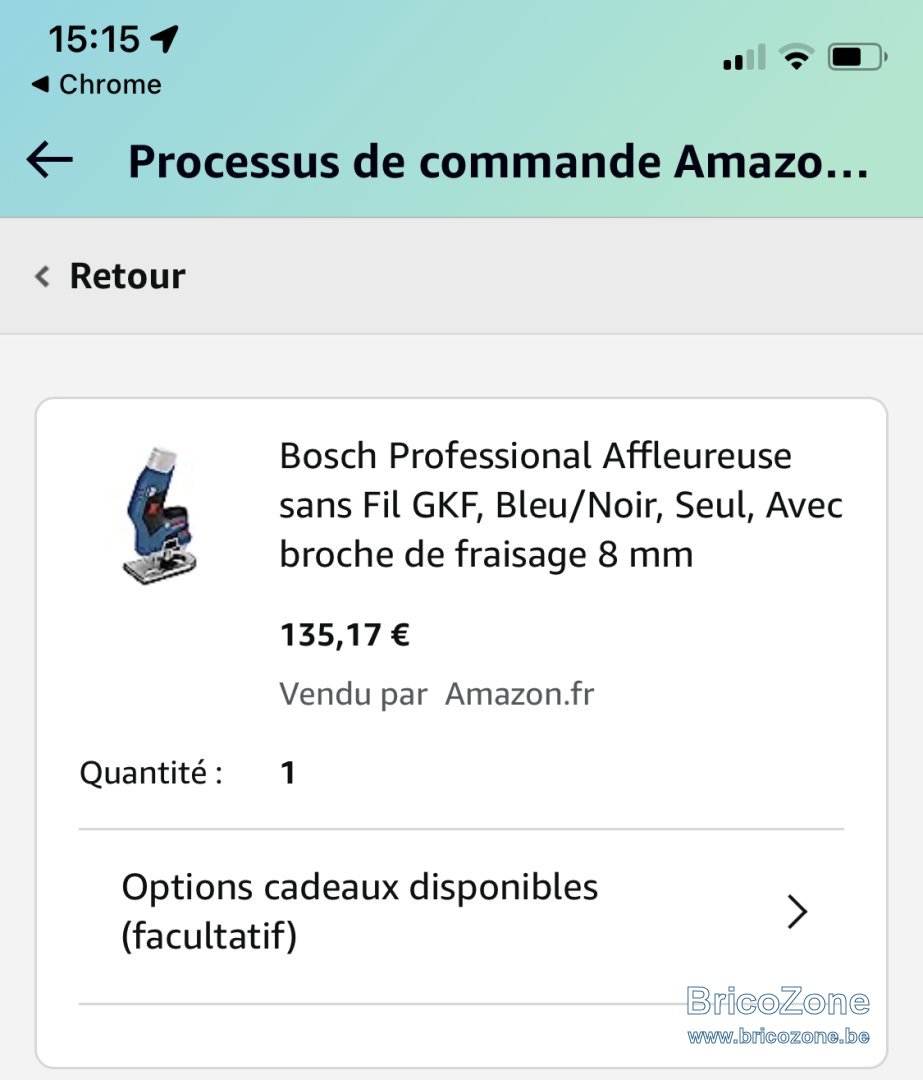The image size is (923, 1080).
Task: Tap the Wi-Fi status icon
Action: [x=796, y=56]
